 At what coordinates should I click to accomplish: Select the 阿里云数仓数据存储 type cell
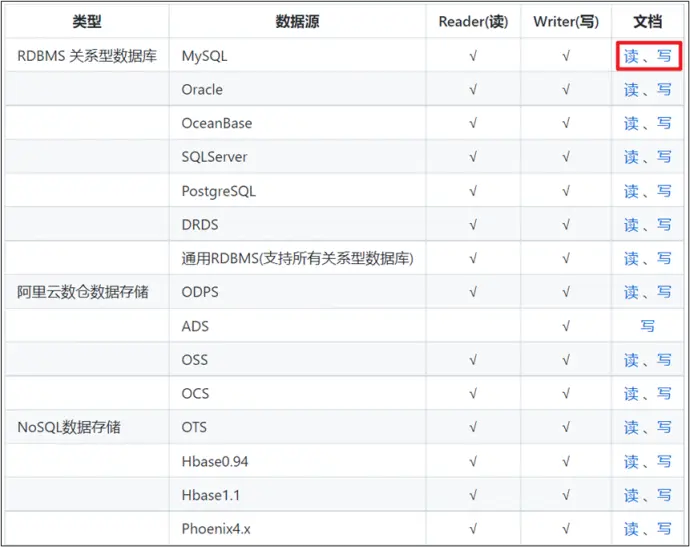coord(87,292)
